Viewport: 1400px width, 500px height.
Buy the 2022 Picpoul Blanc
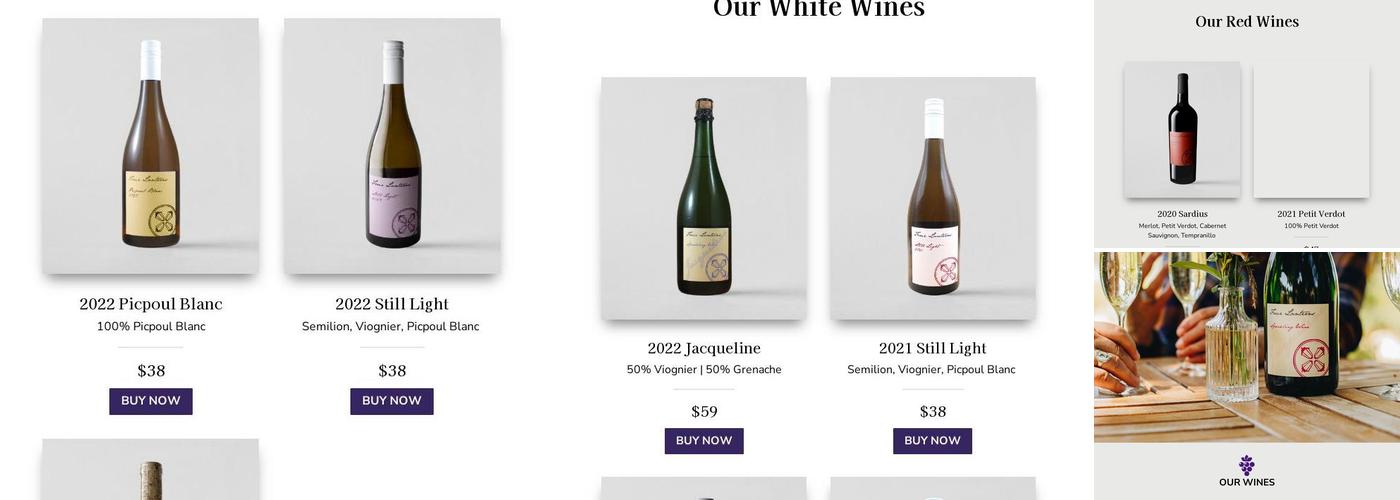(151, 401)
